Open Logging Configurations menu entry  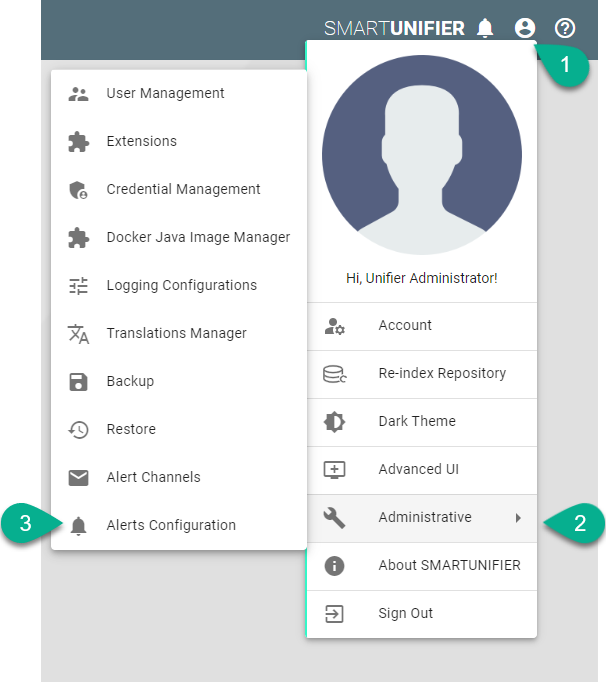pos(181,285)
